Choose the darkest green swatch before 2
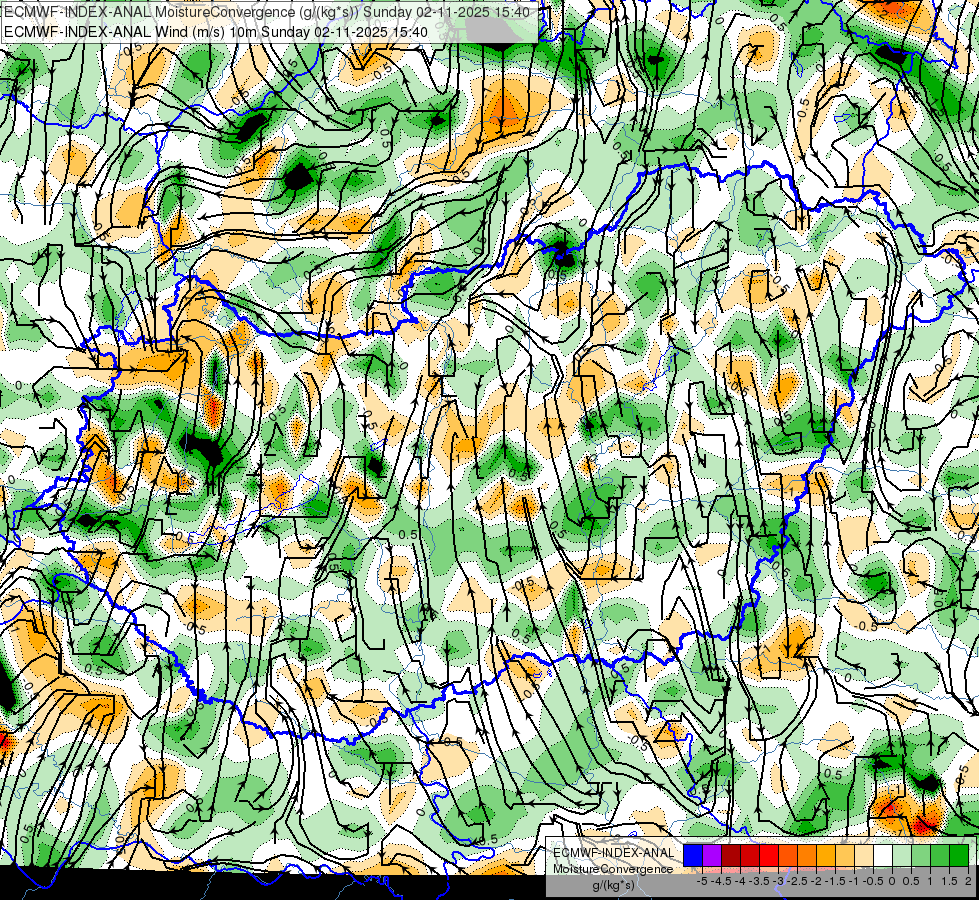This screenshot has height=900, width=979. click(959, 856)
